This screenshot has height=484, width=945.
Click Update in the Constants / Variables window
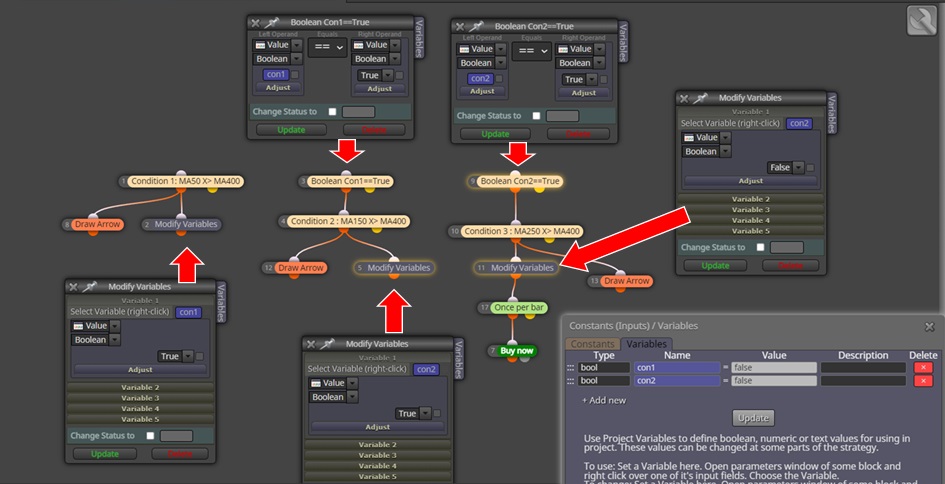pyautogui.click(x=753, y=418)
